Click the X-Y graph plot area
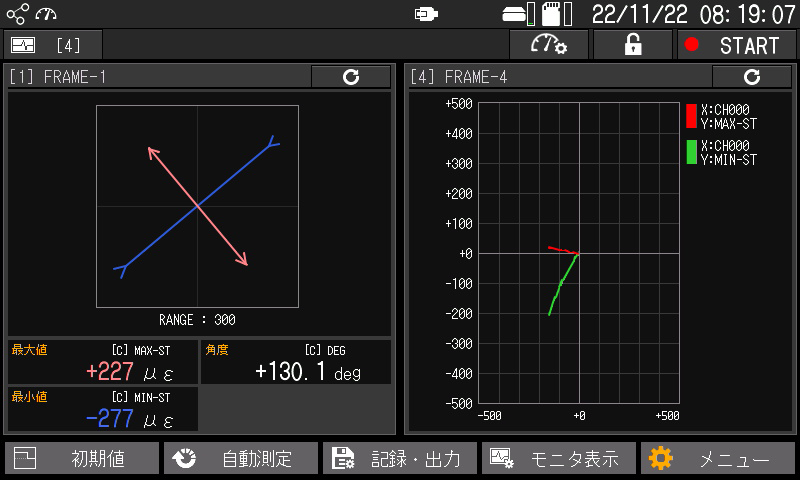Screen dimensions: 800x480 click(x=579, y=253)
